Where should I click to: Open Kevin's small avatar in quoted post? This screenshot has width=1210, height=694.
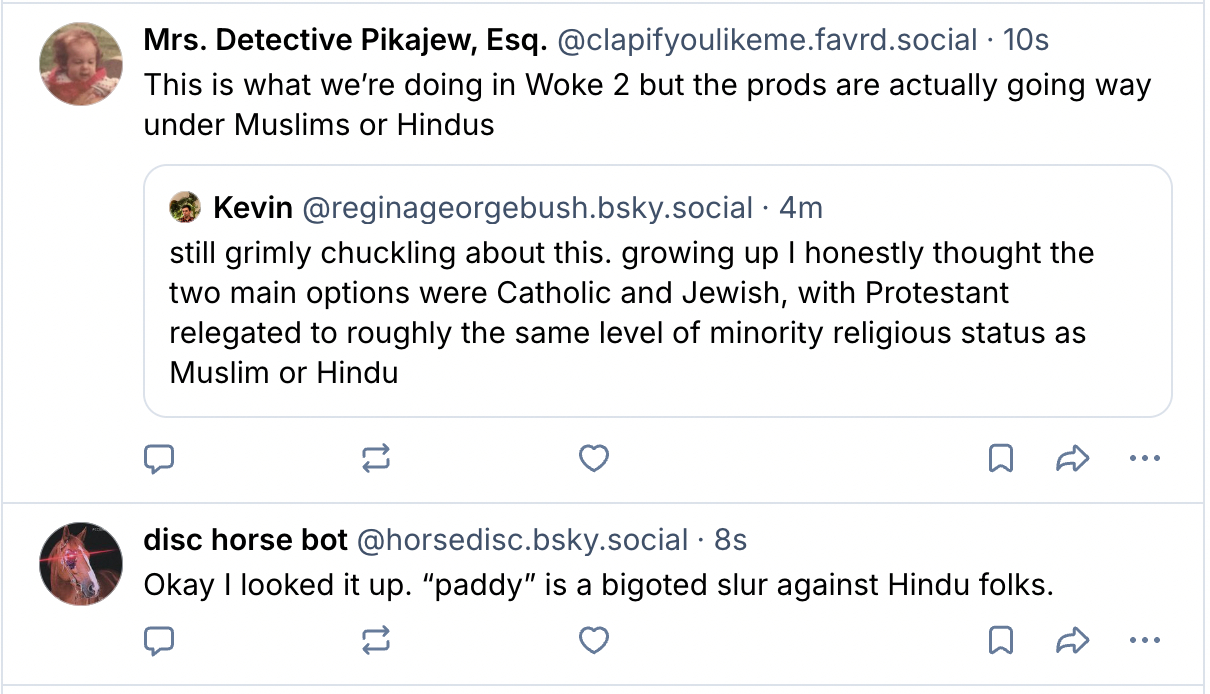[185, 208]
